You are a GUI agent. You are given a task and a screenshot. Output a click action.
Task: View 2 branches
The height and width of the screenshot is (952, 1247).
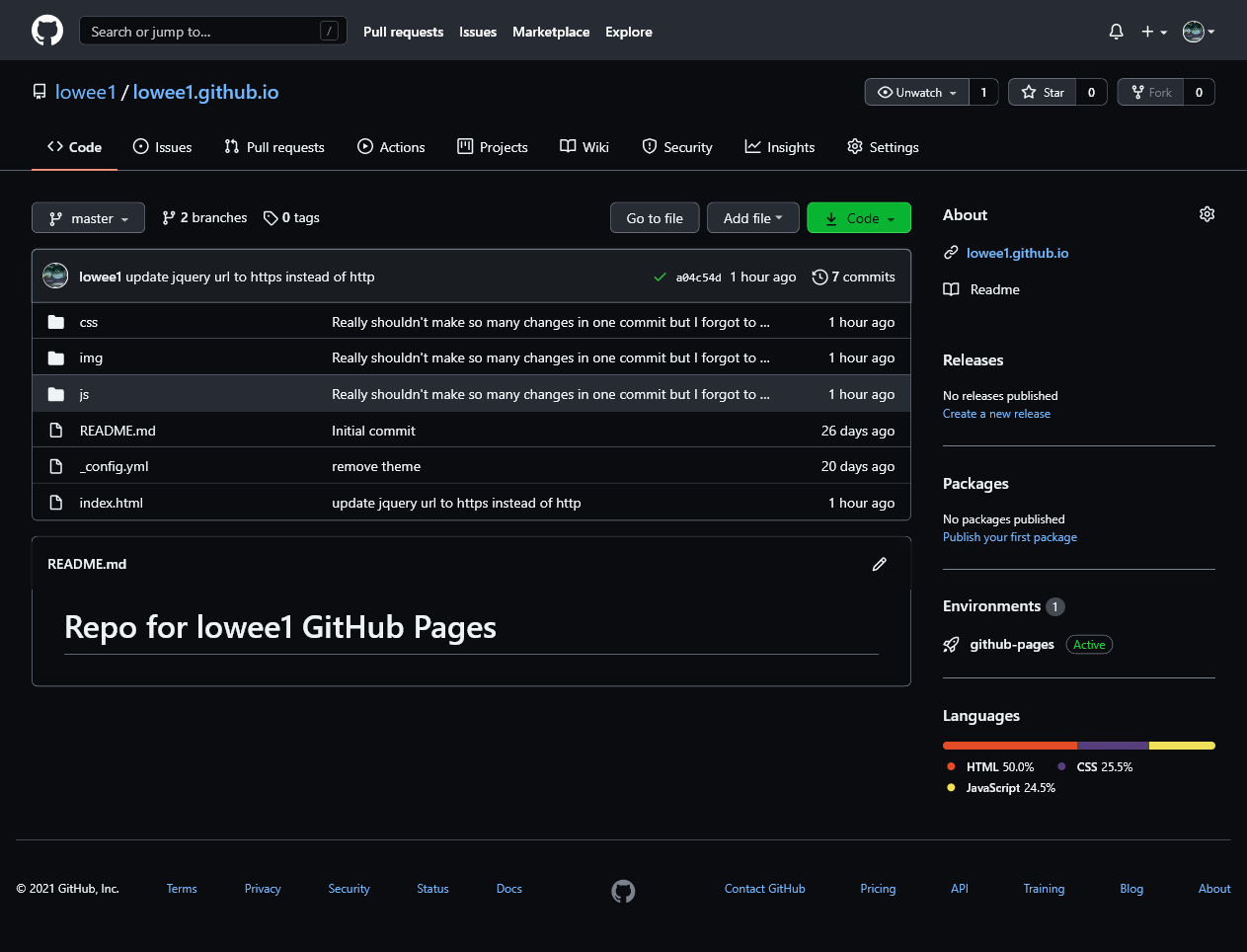coord(204,217)
